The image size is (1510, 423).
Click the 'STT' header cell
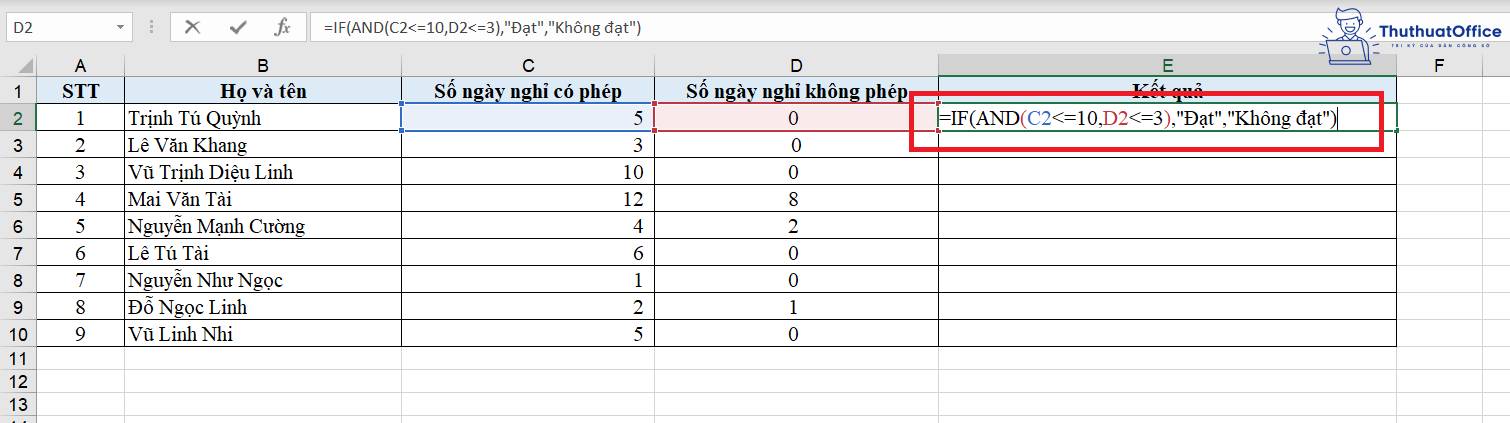[80, 91]
